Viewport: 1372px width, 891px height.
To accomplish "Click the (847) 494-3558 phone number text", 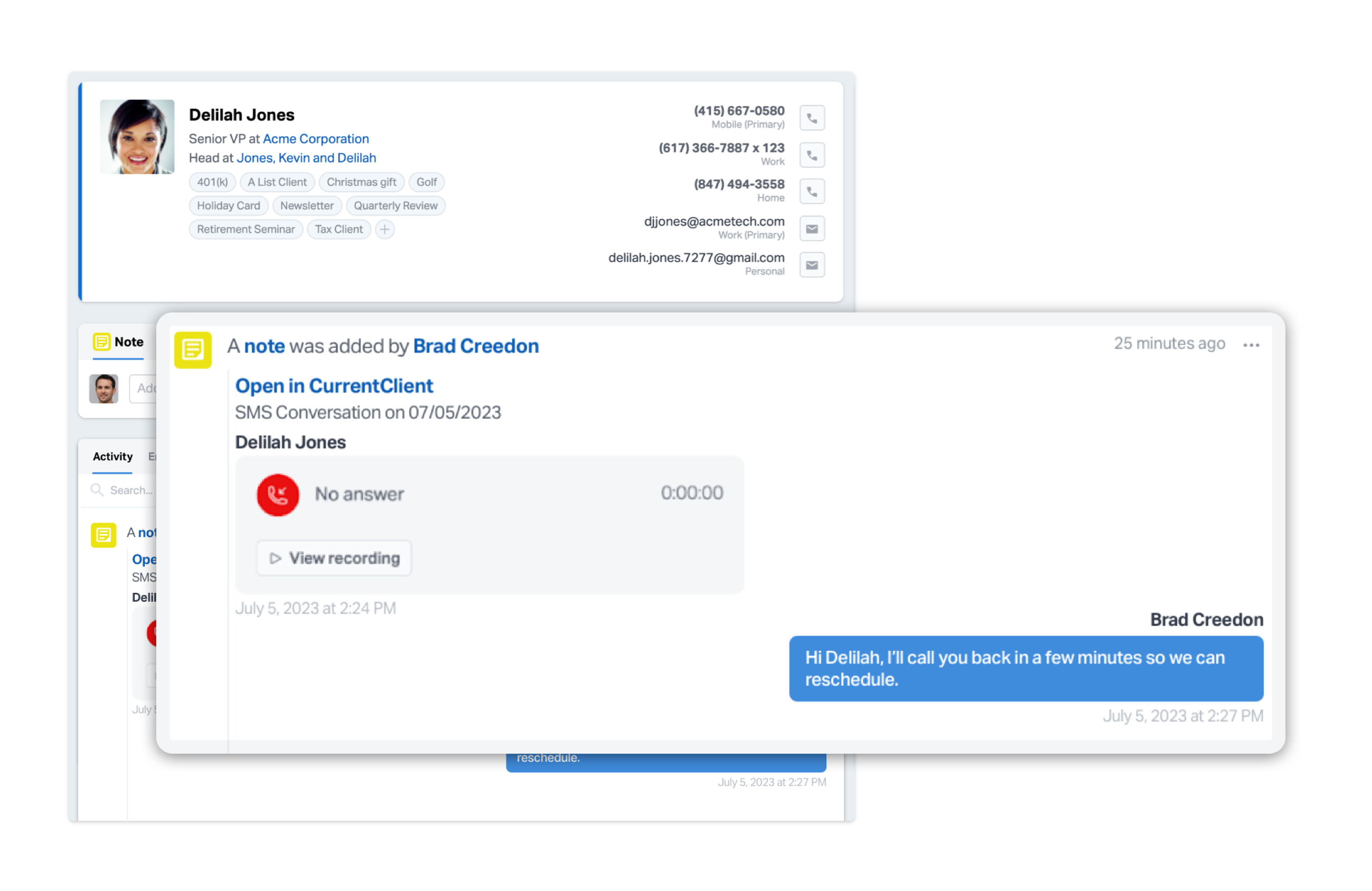I will pos(739,184).
